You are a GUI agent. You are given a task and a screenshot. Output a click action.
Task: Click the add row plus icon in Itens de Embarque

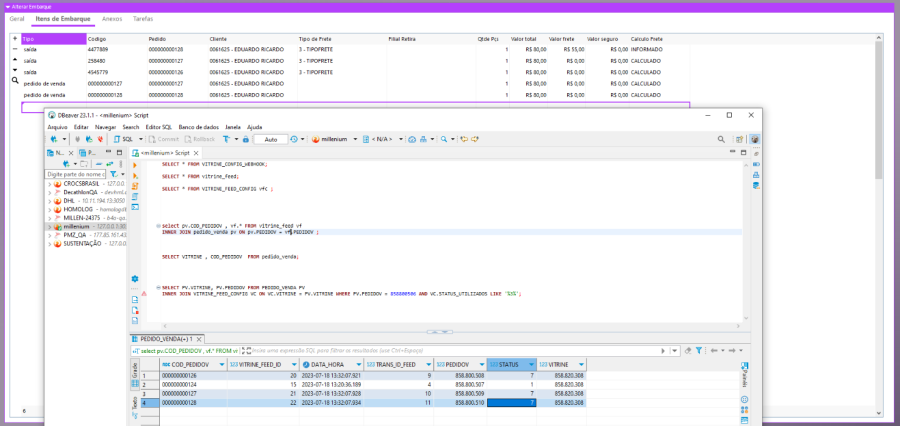(x=15, y=38)
